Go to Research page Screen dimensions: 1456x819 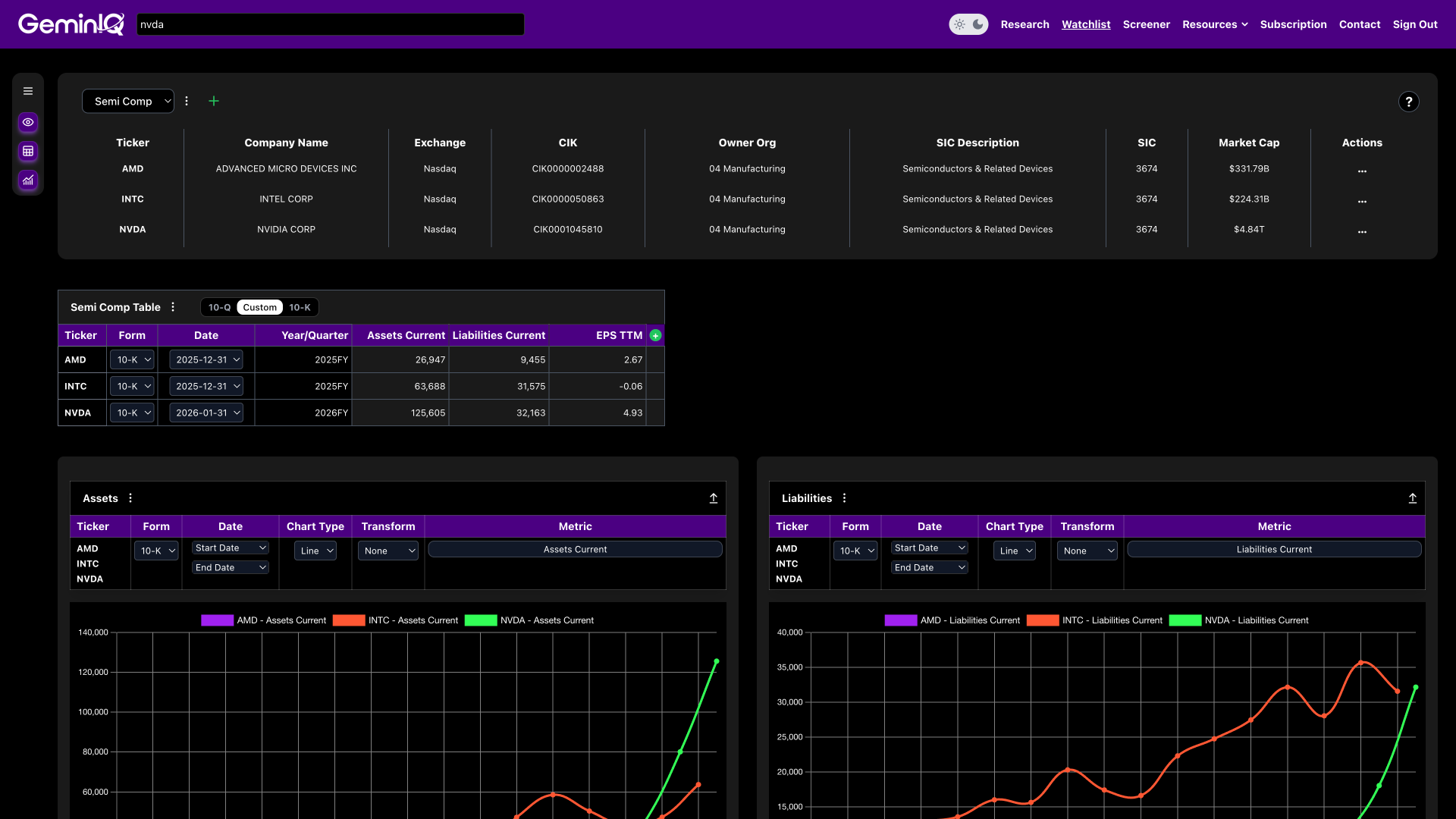click(x=1025, y=24)
